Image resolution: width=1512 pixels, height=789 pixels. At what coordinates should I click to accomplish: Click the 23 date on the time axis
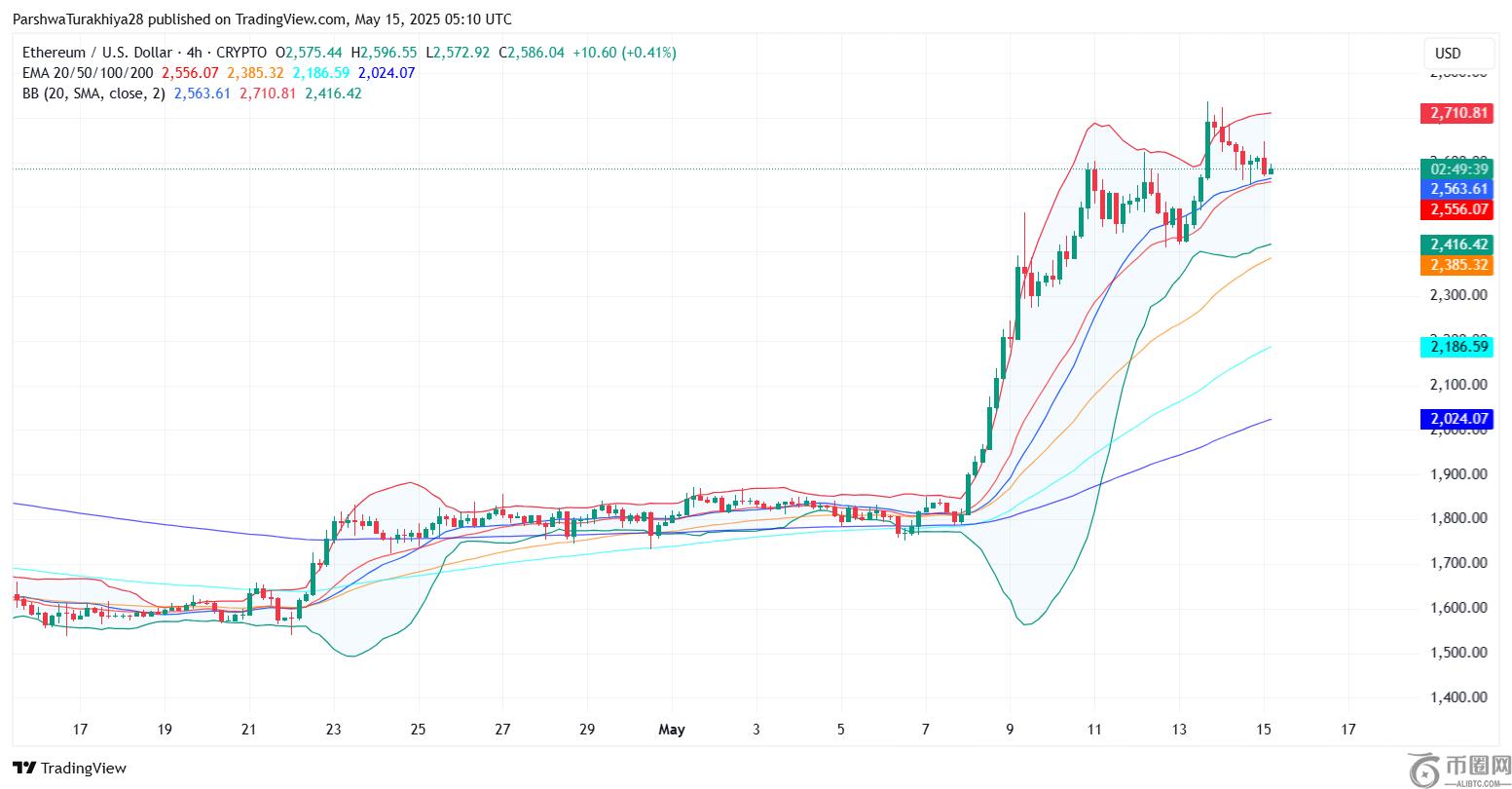coord(334,730)
